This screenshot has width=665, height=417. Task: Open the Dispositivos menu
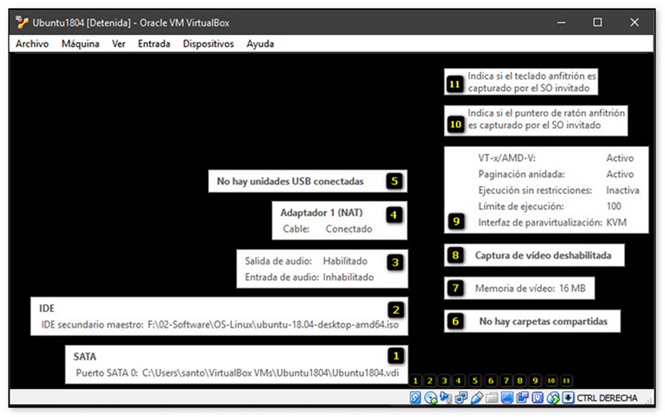[x=208, y=44]
